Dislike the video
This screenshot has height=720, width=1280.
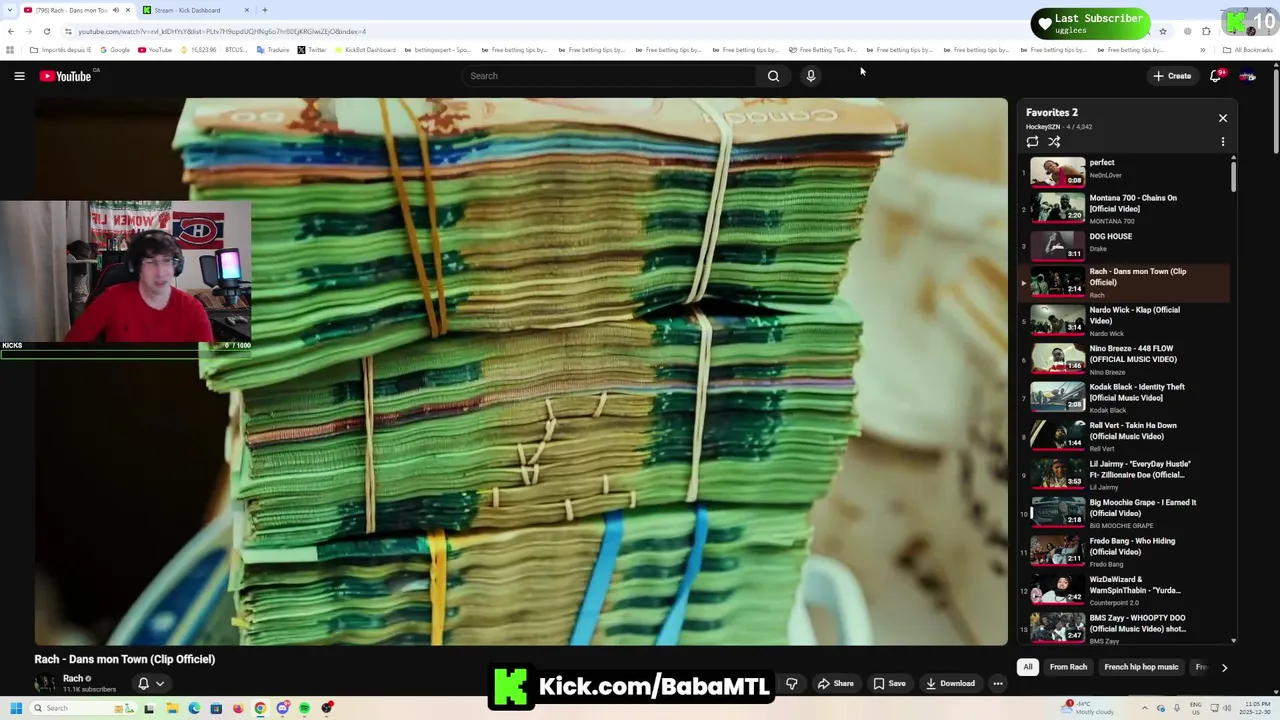pyautogui.click(x=792, y=684)
